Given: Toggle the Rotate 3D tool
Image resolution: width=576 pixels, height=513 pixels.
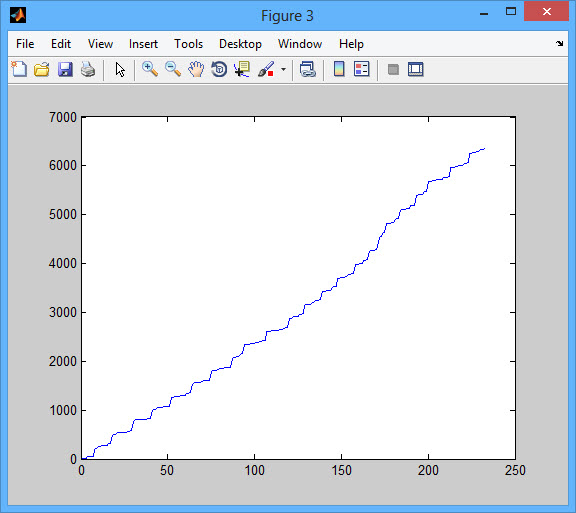Looking at the screenshot, I should tap(219, 69).
